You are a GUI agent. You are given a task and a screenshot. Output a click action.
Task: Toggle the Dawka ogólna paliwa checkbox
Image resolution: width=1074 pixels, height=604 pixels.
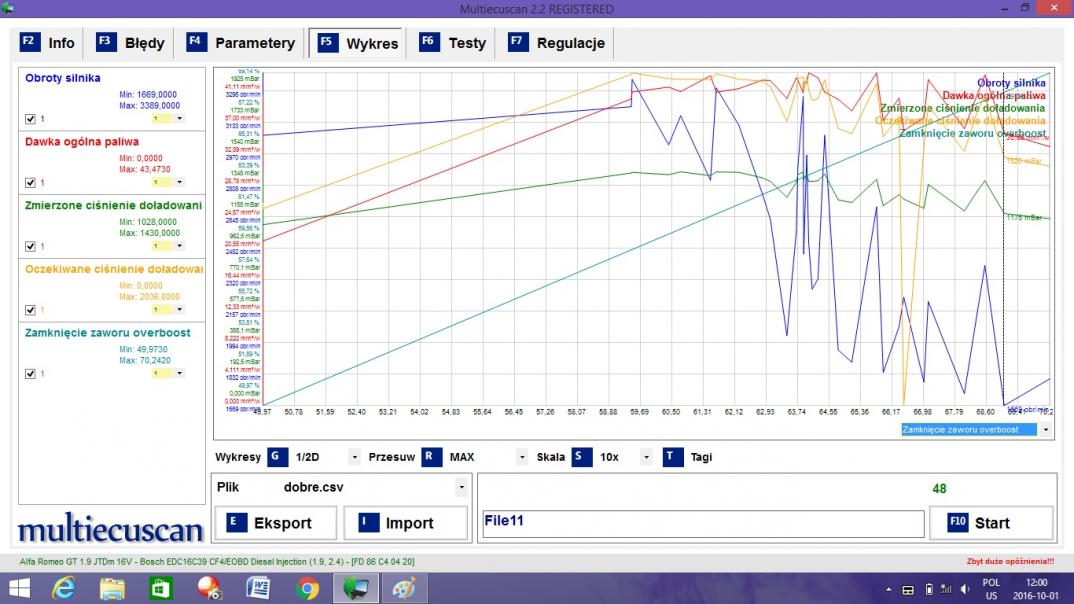pyautogui.click(x=30, y=183)
